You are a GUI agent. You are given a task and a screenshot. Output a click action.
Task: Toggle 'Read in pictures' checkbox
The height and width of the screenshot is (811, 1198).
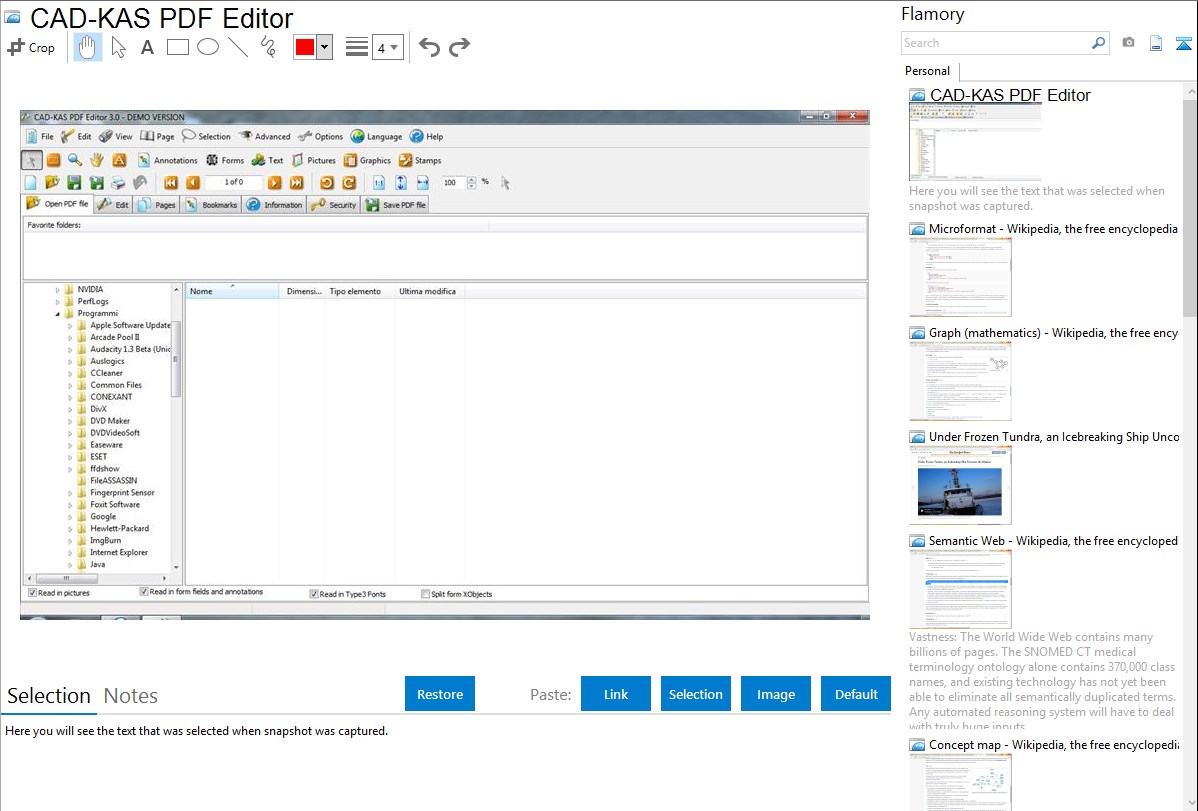click(32, 593)
